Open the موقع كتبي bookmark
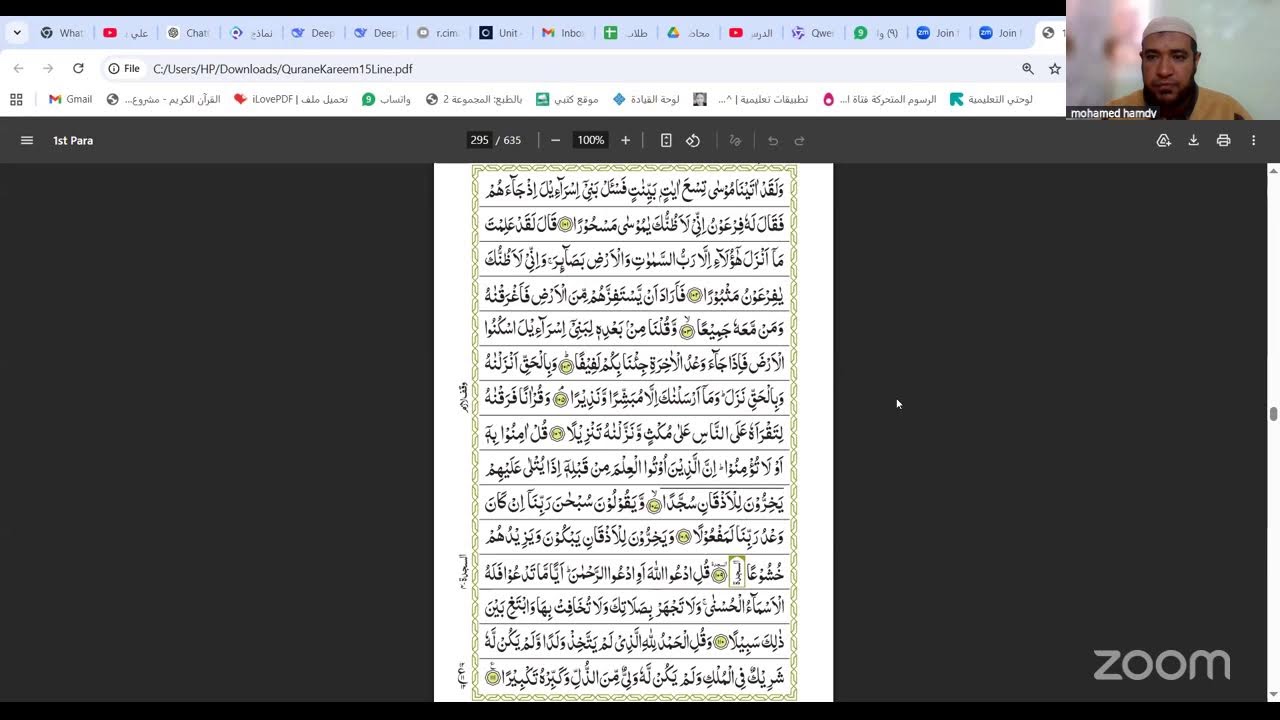Screen dimensions: 1280x720 click(x=567, y=99)
